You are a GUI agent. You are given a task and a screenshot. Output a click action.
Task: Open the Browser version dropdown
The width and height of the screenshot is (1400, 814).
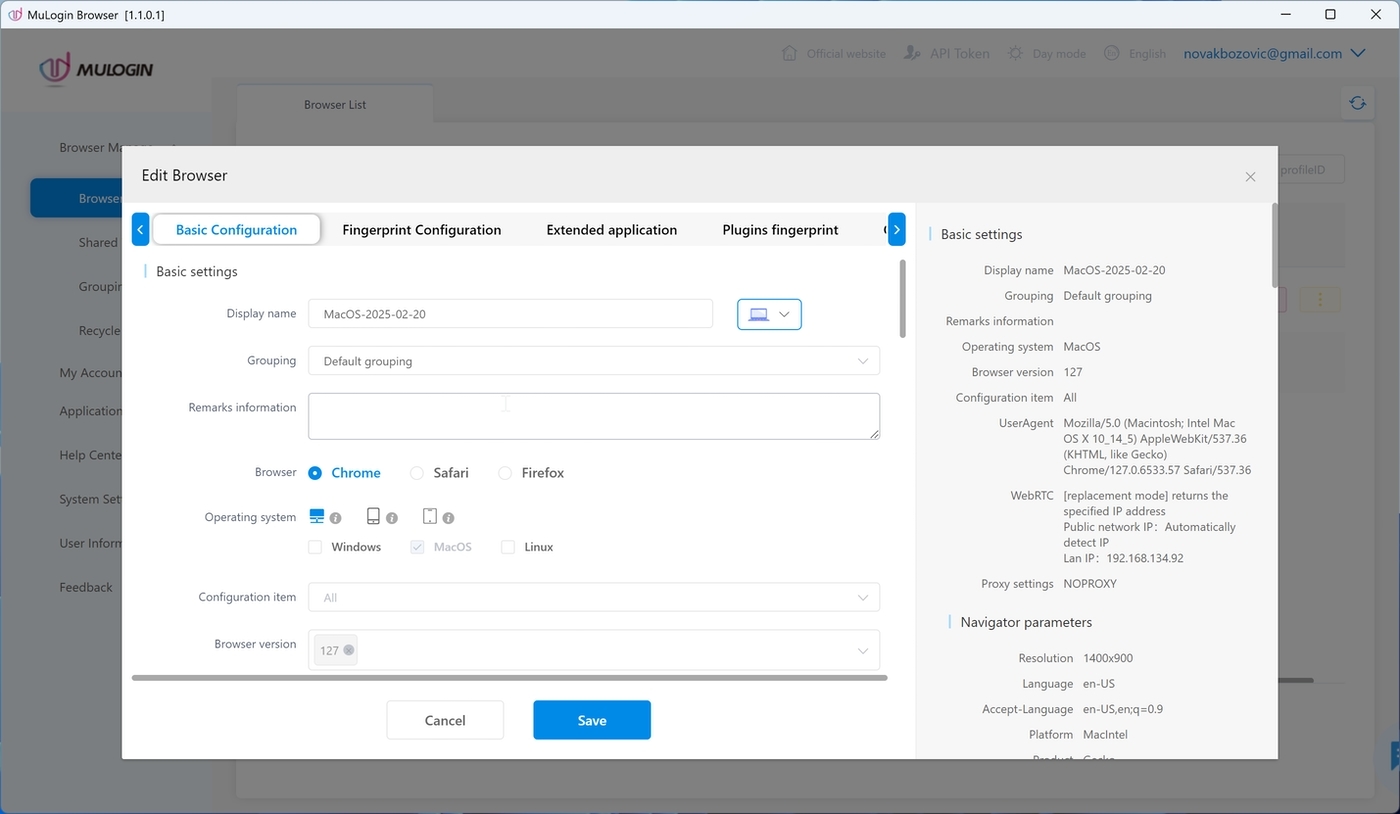[x=594, y=650]
